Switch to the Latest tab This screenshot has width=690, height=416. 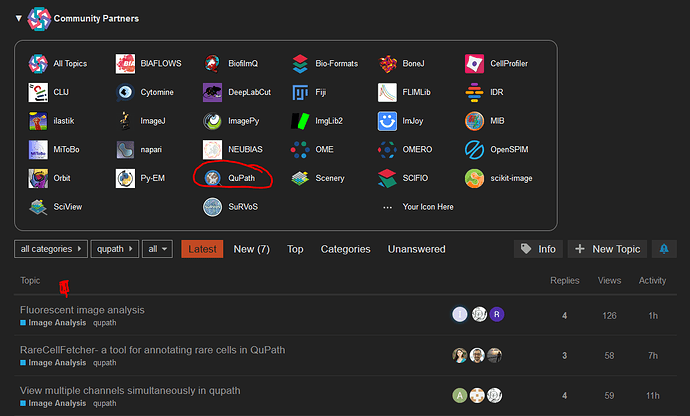[202, 249]
